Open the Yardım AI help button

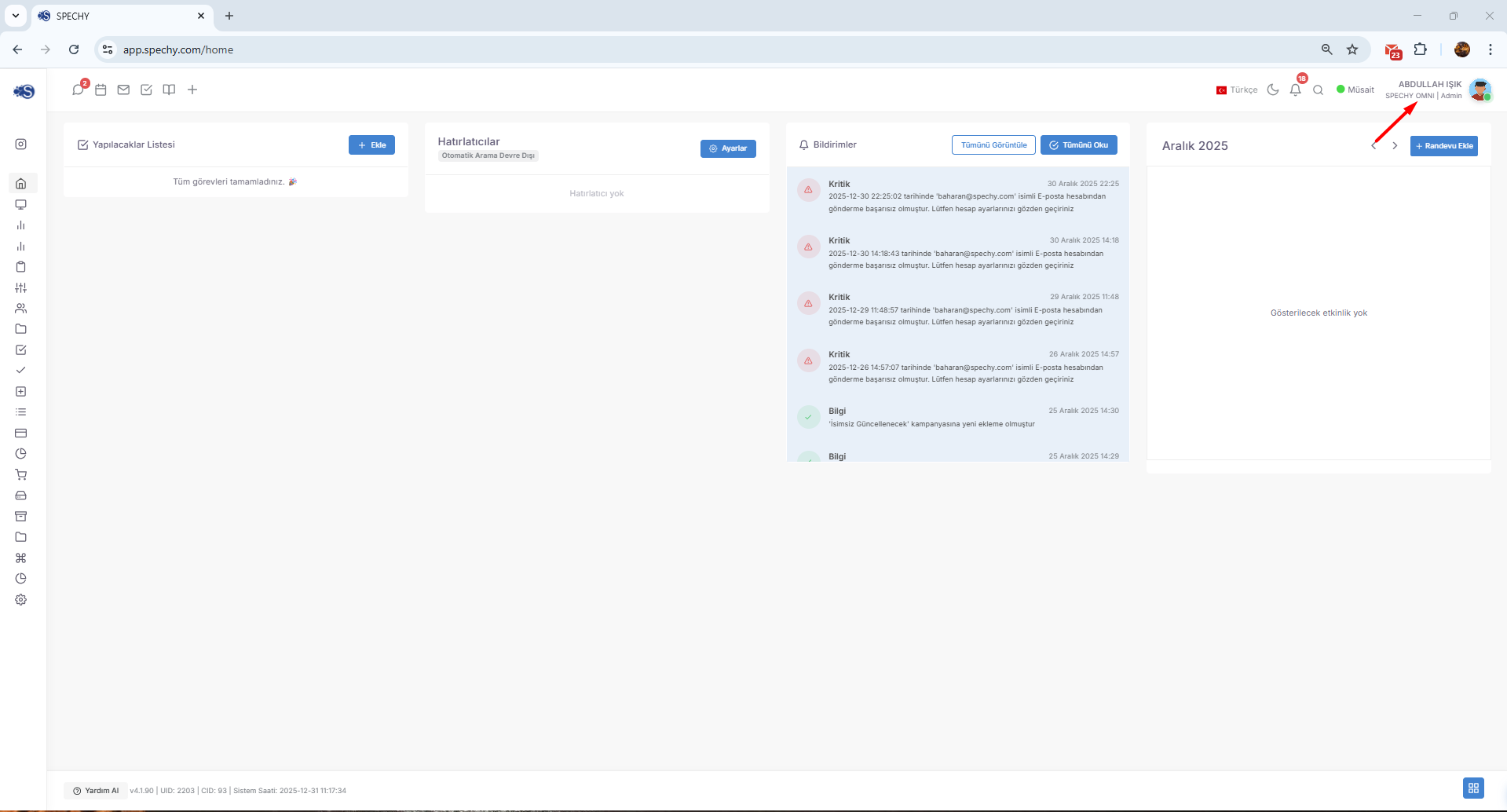coord(96,791)
